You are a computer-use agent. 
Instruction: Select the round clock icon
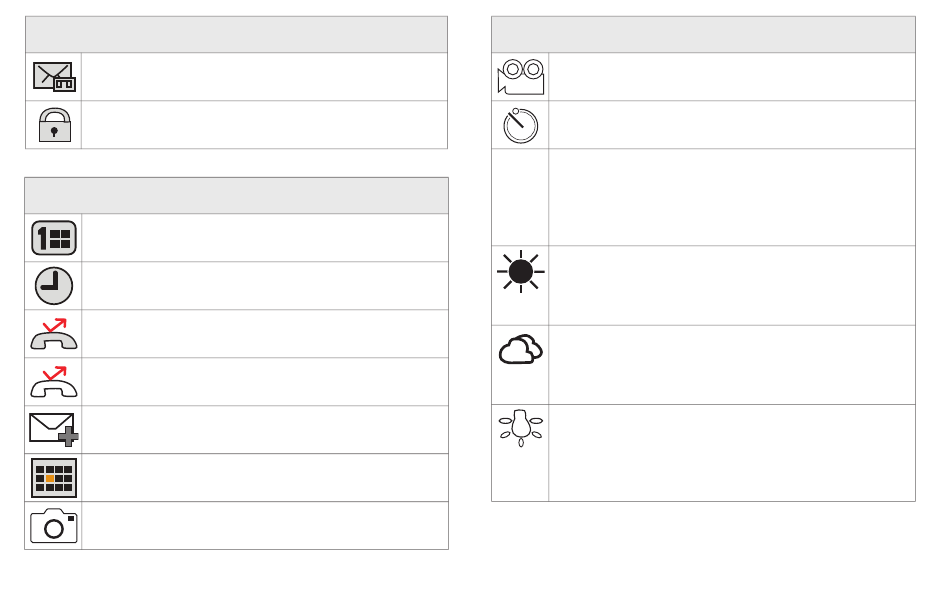(x=54, y=286)
